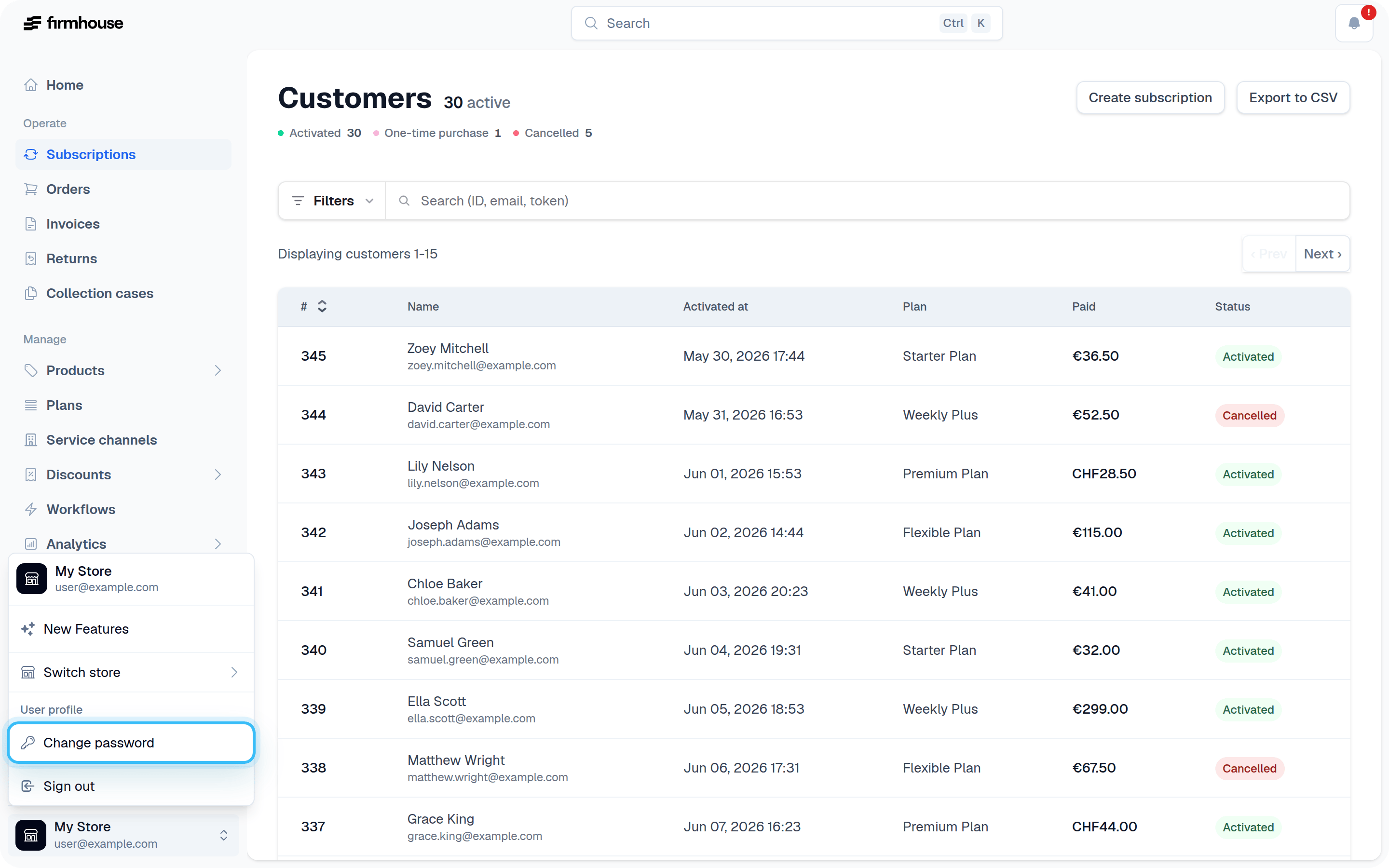1389x868 pixels.
Task: Click the customer search input field
Action: pyautogui.click(x=867, y=201)
